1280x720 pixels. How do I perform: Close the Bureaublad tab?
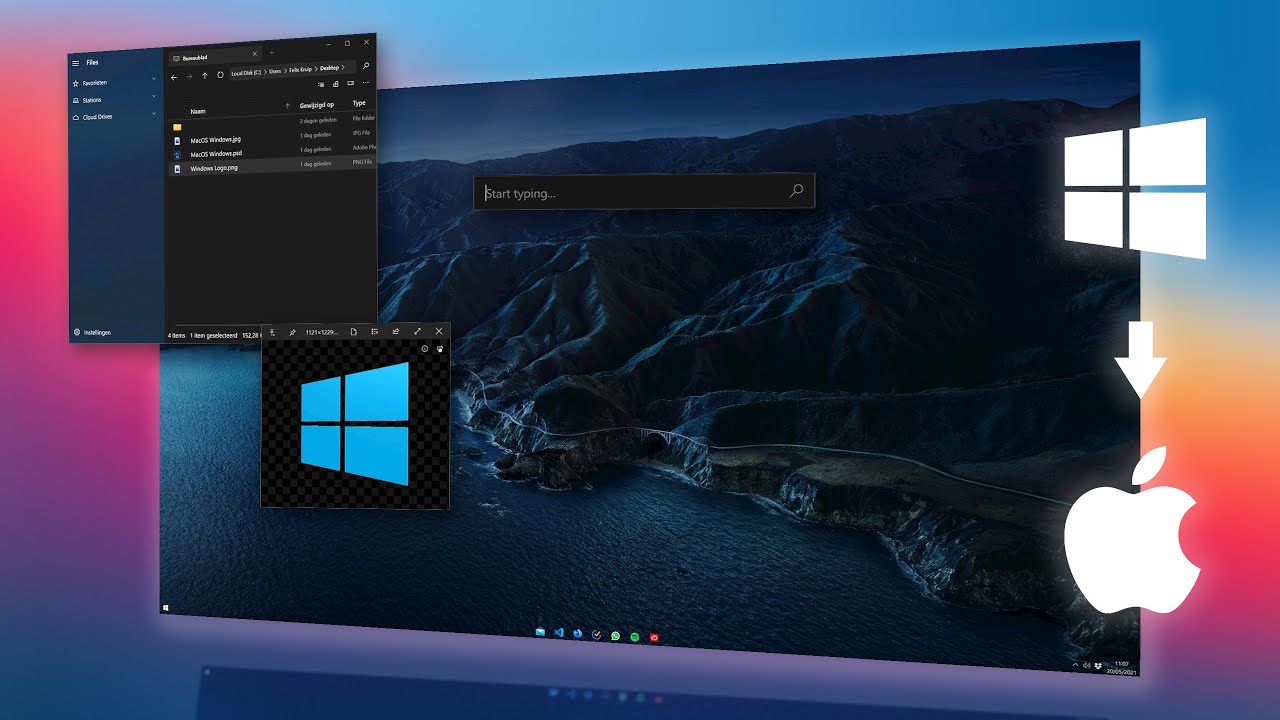(x=254, y=53)
